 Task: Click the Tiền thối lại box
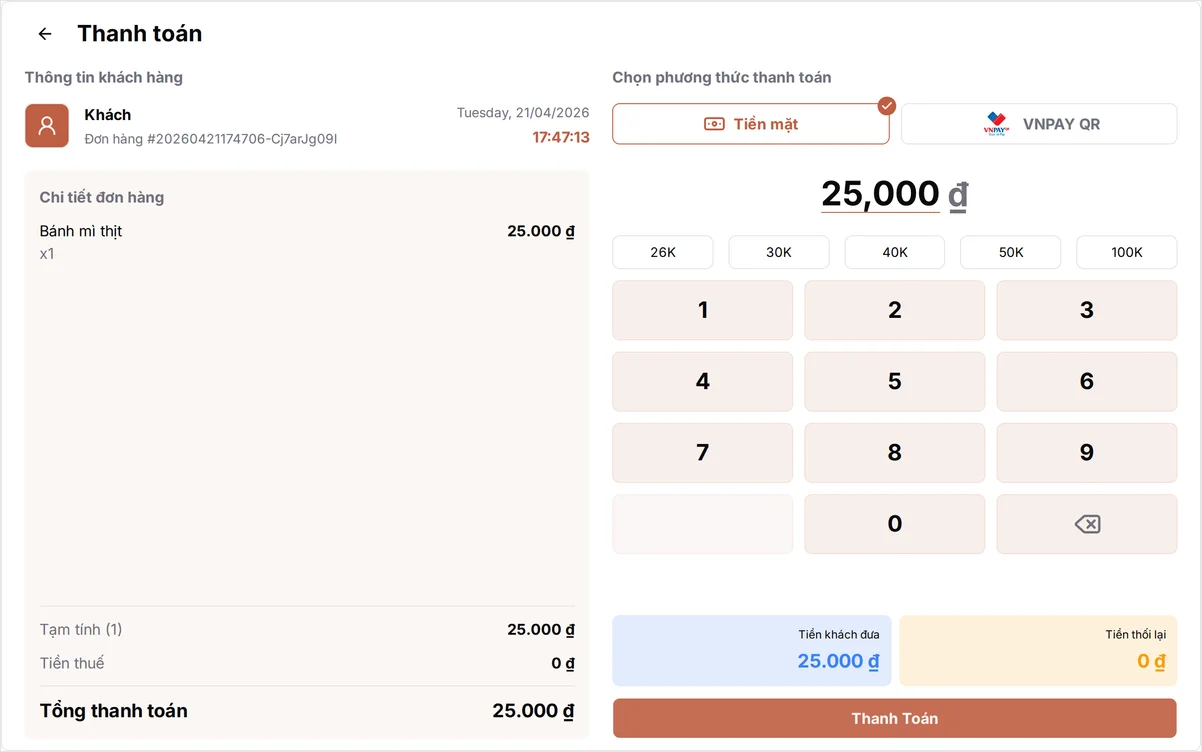[x=1038, y=650]
